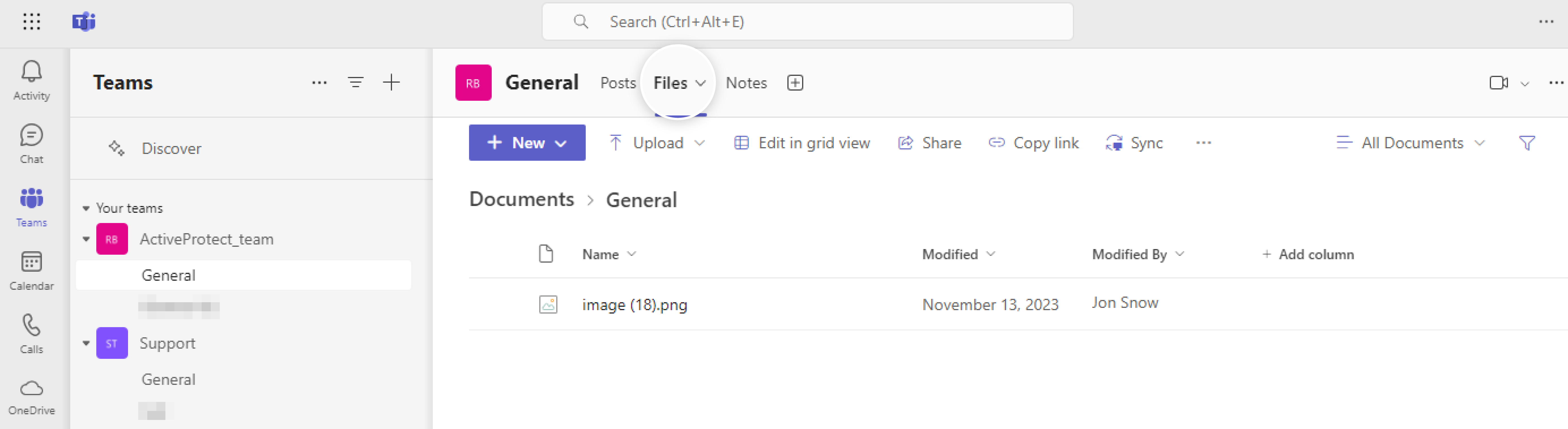Open the app launcher grid icon
The width and height of the screenshot is (1568, 429).
point(32,22)
